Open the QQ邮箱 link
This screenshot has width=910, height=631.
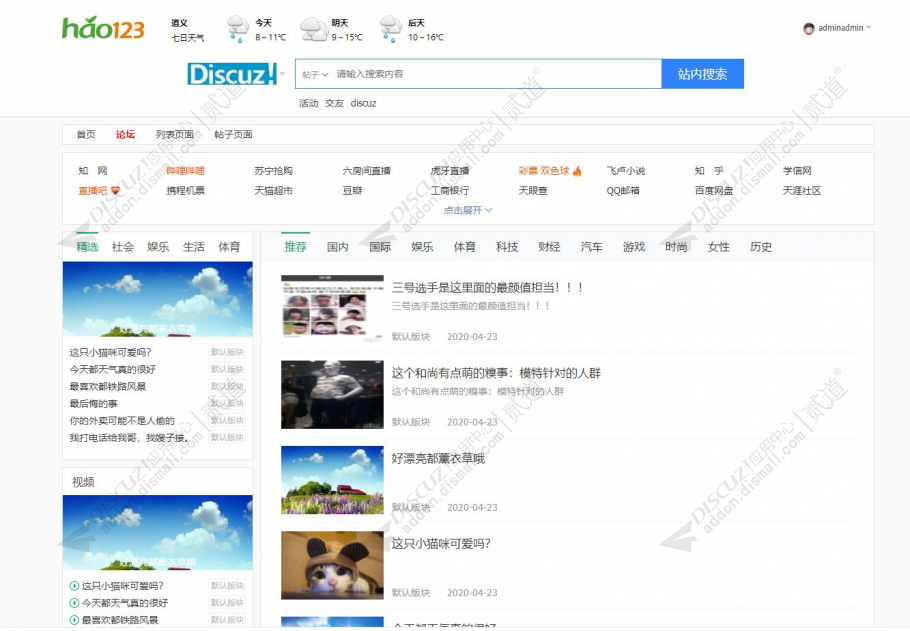click(623, 190)
